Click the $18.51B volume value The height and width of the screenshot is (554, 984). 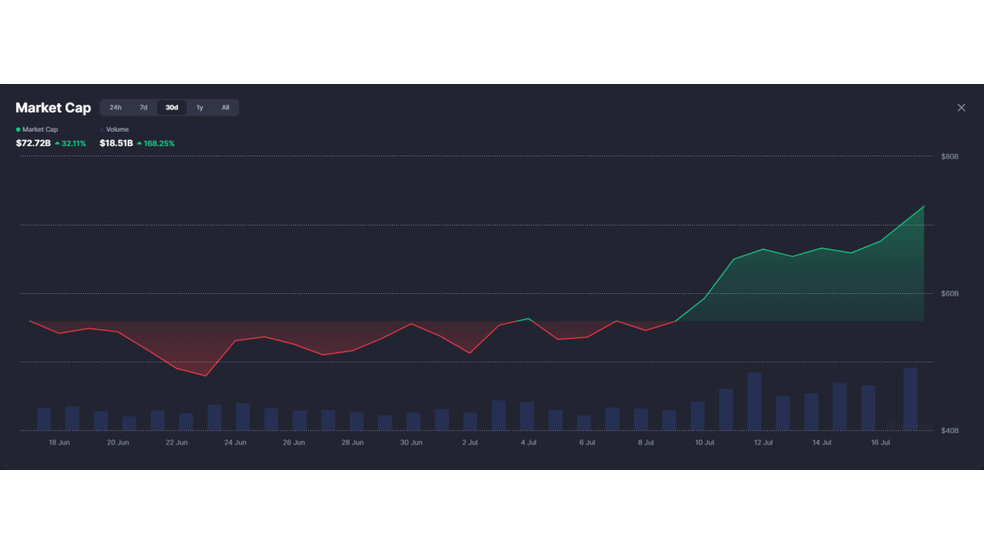tap(116, 144)
